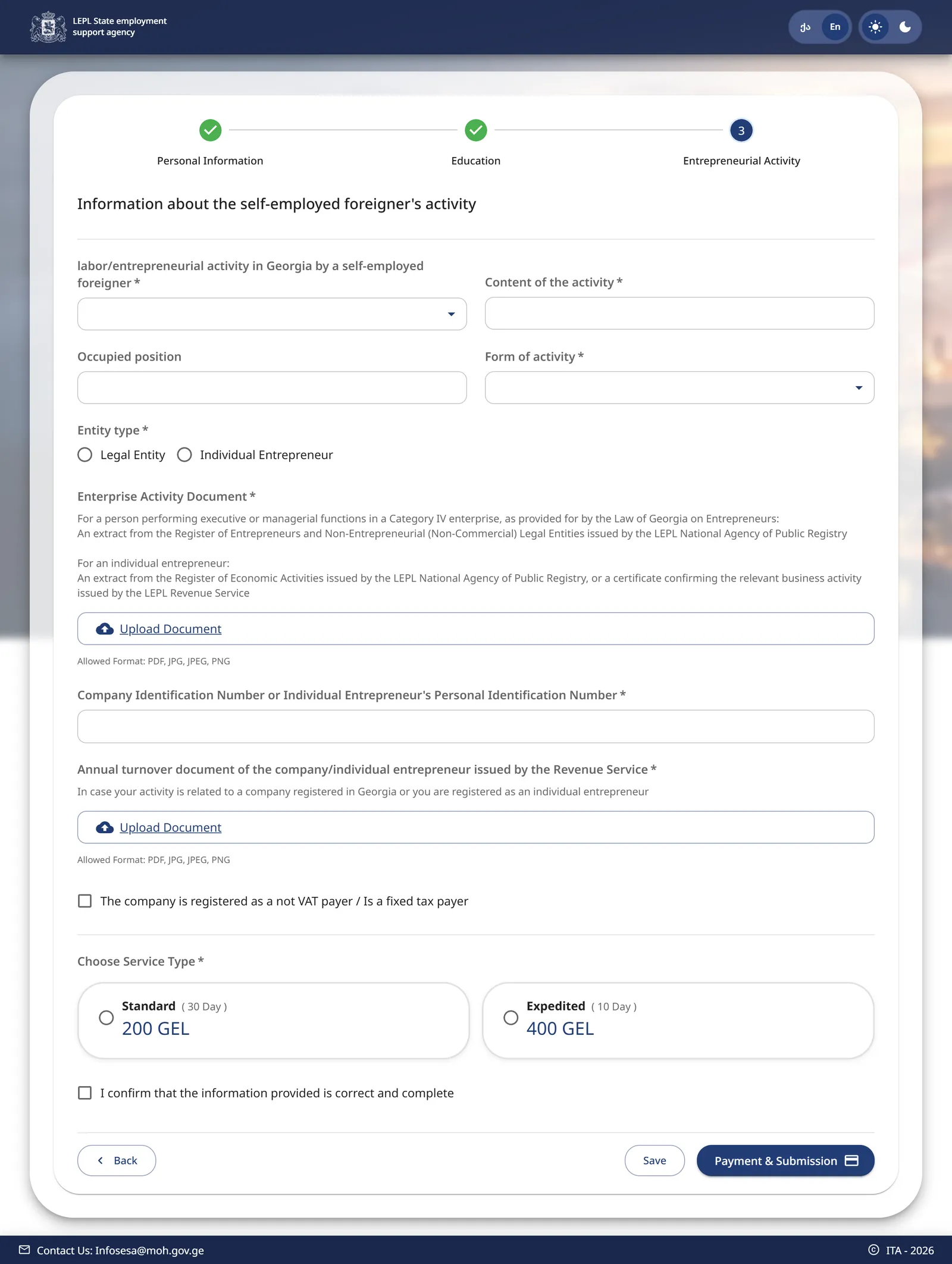Image resolution: width=952 pixels, height=1264 pixels.
Task: Click the Save button
Action: 654,1160
